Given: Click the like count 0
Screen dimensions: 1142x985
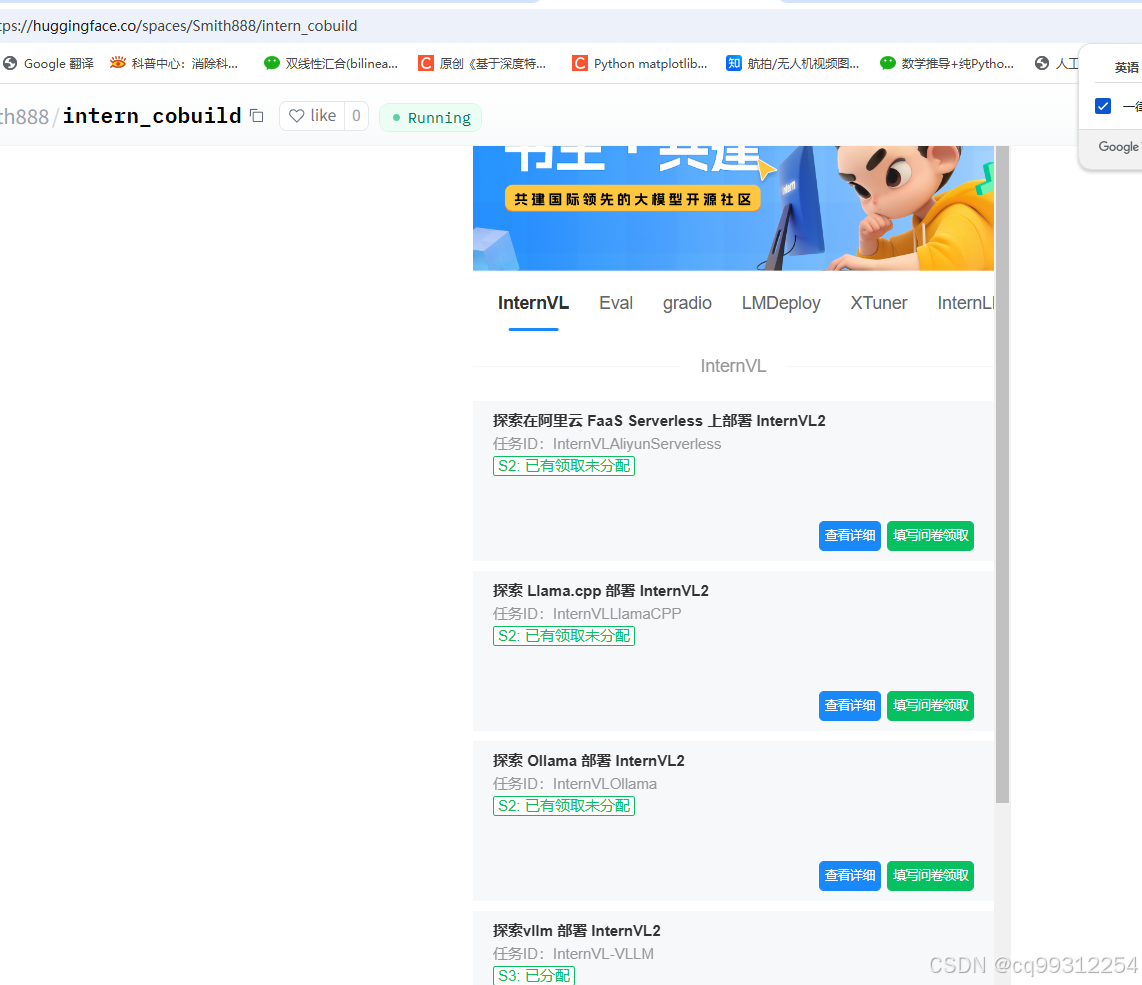Looking at the screenshot, I should tap(356, 116).
